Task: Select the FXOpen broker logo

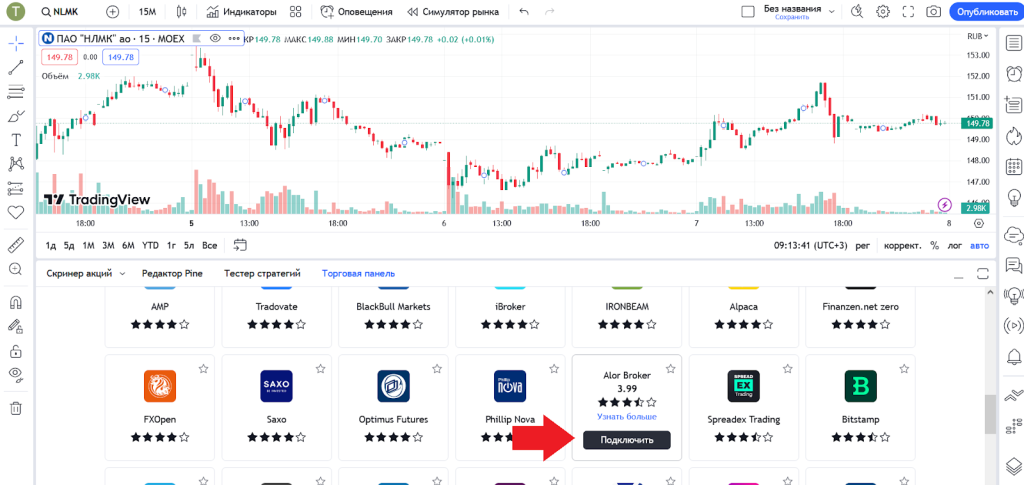Action: tap(160, 386)
